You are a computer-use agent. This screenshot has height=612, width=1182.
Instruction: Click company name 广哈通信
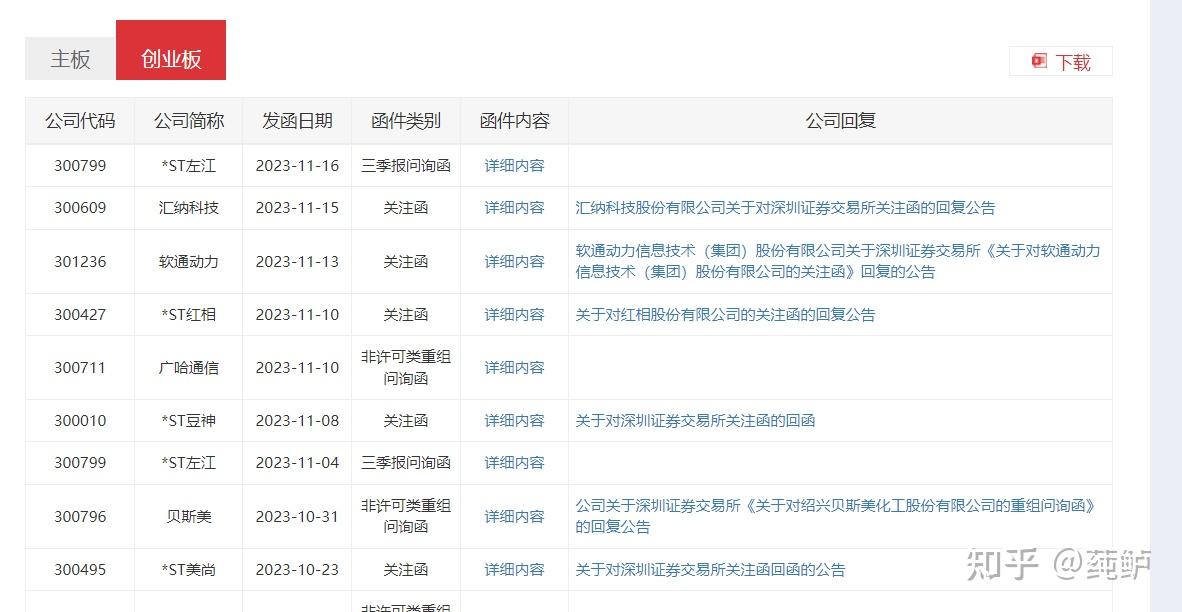pyautogui.click(x=188, y=368)
